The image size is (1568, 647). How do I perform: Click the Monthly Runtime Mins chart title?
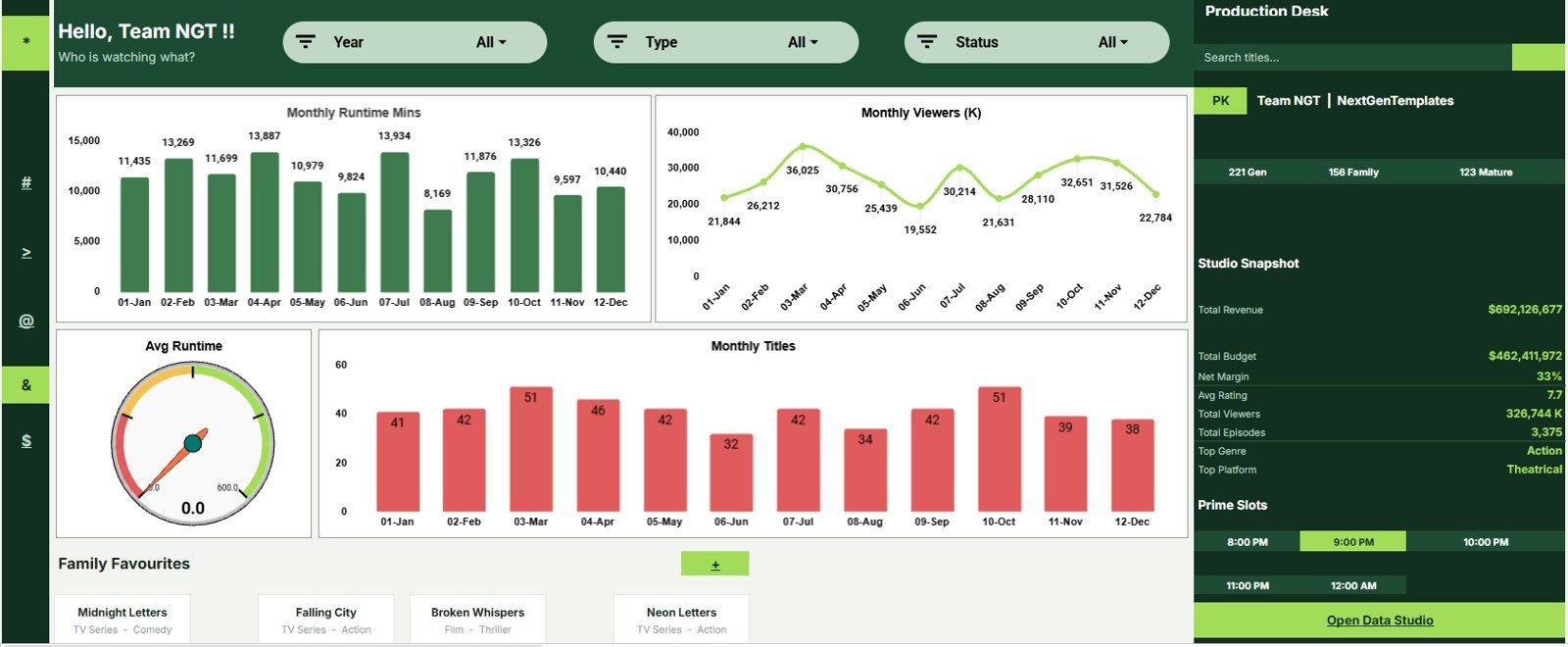(354, 113)
